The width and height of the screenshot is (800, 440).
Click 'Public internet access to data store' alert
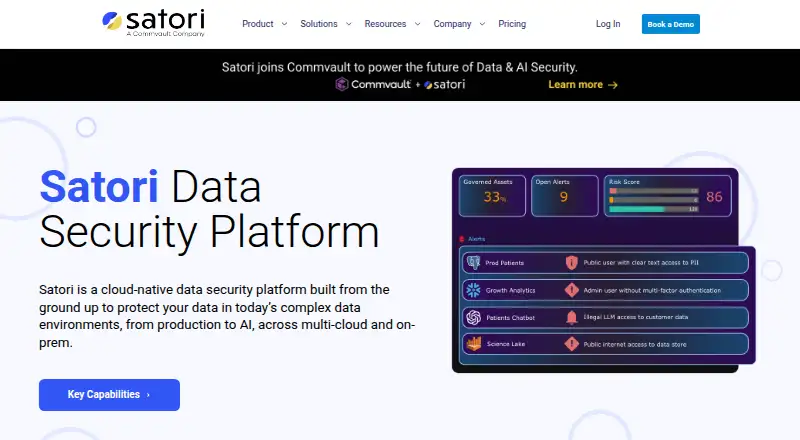[635, 345]
